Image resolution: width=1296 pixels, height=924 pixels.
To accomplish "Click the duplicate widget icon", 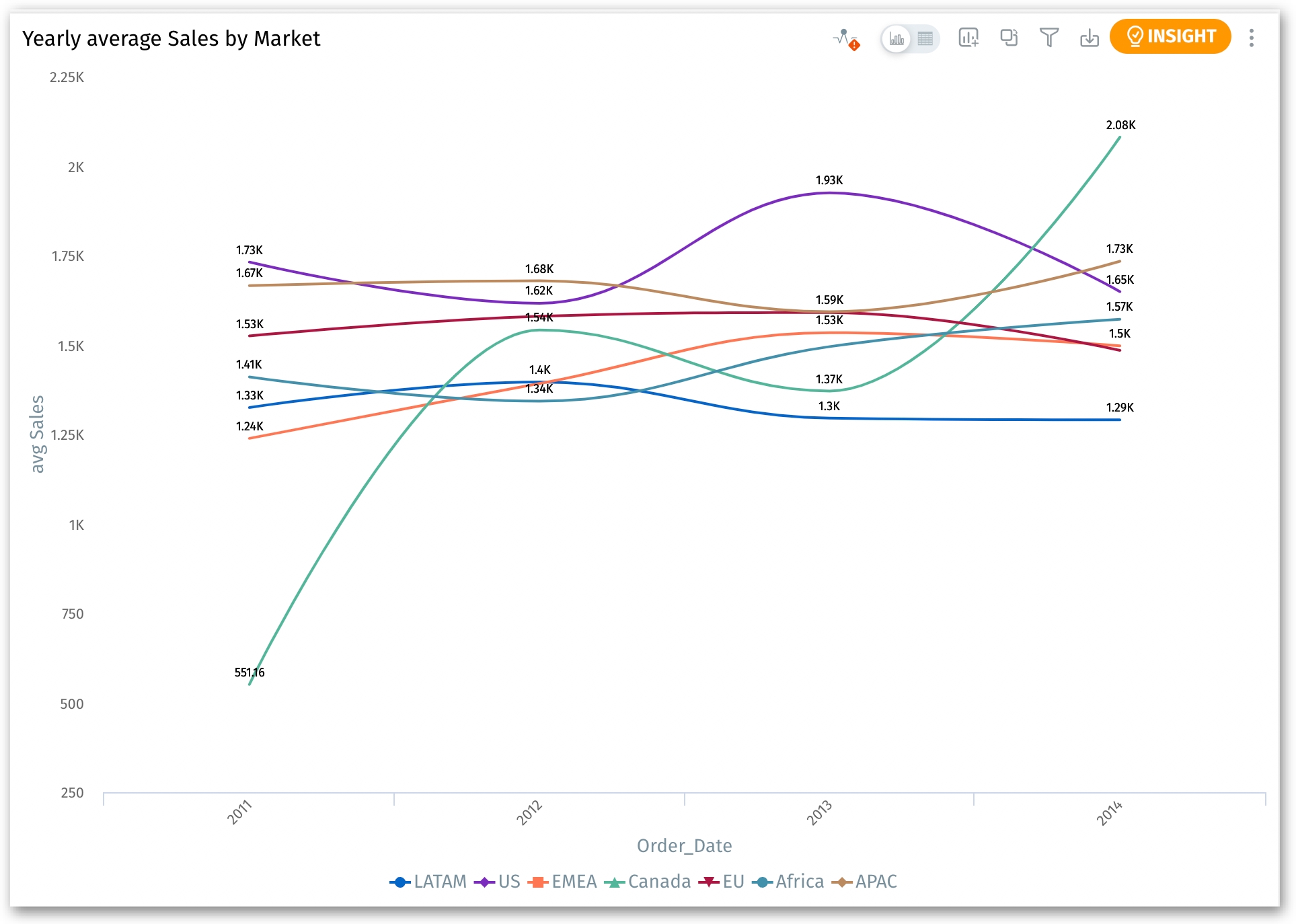I will (1009, 38).
